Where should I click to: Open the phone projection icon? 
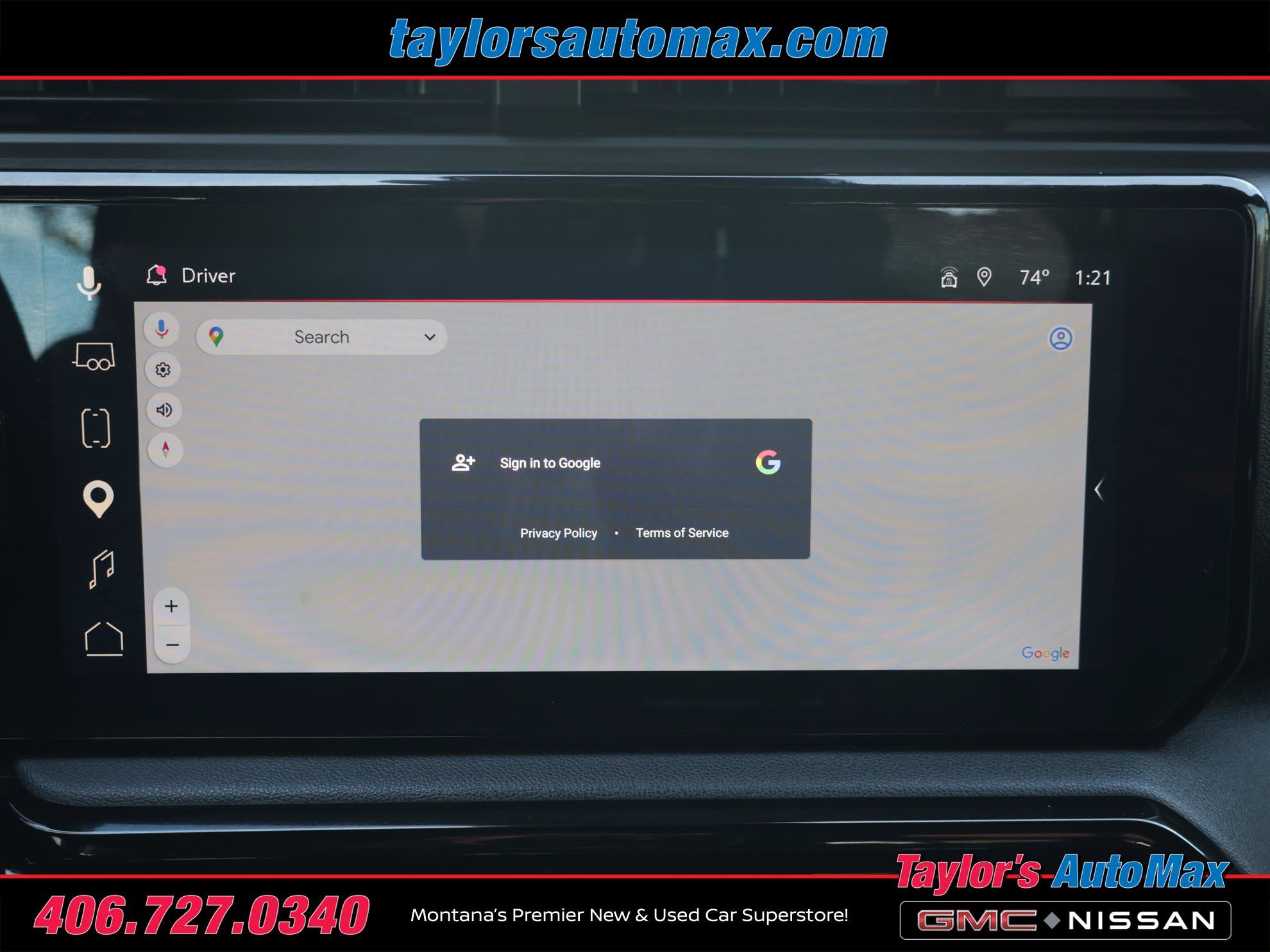click(x=96, y=428)
